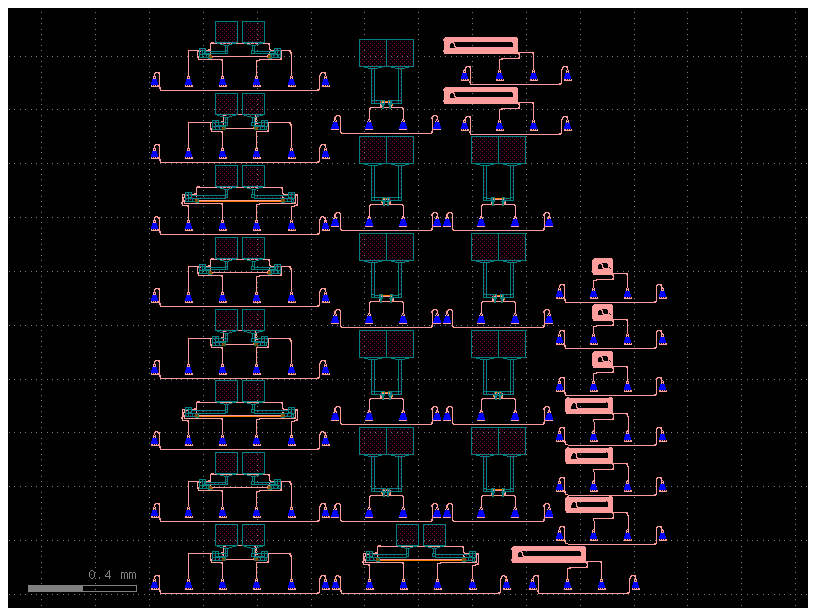The height and width of the screenshot is (616, 816).
Task: Expand the second pink racetrack below the top one
Action: [478, 96]
